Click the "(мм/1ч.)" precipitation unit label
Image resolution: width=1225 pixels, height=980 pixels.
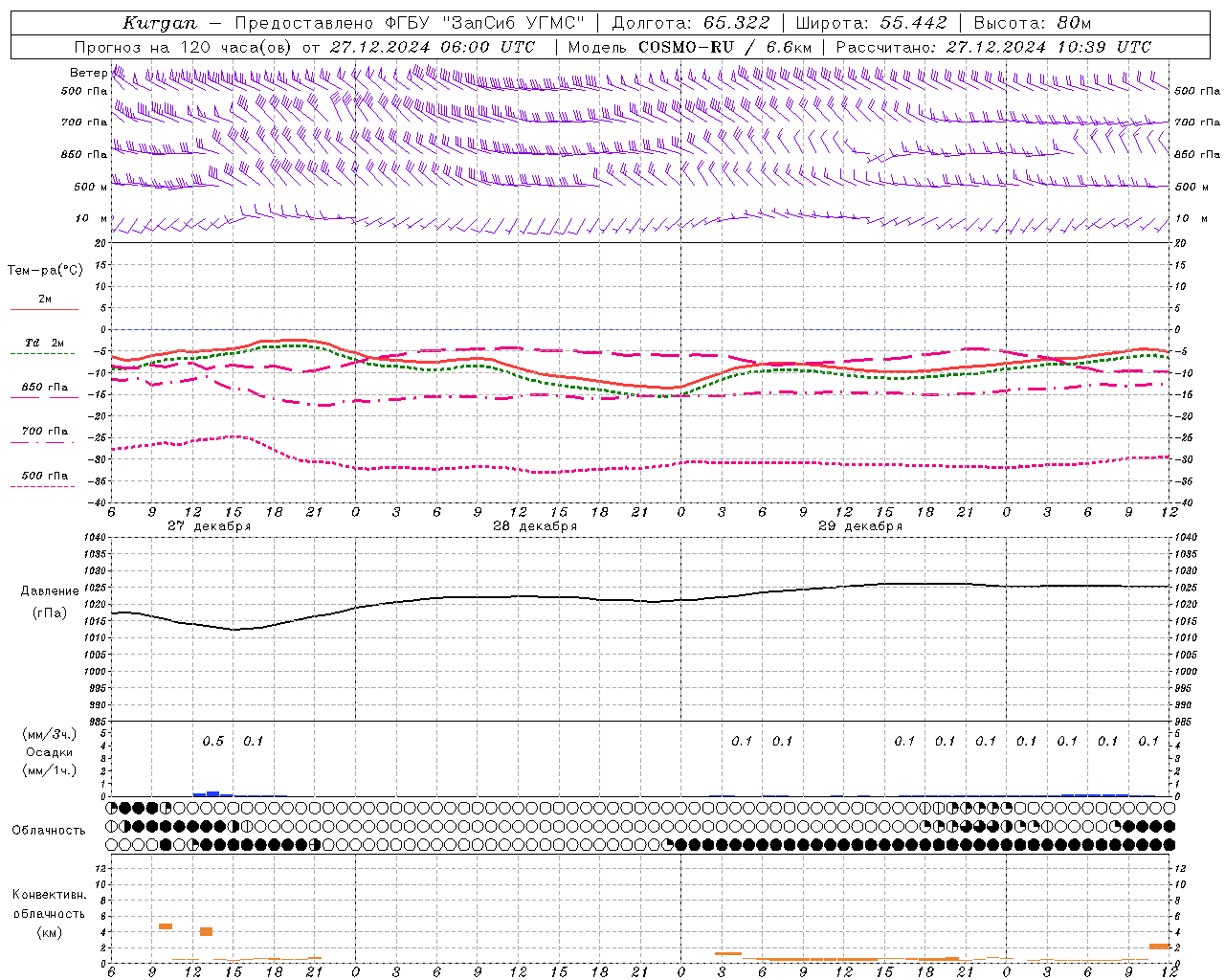click(x=50, y=770)
